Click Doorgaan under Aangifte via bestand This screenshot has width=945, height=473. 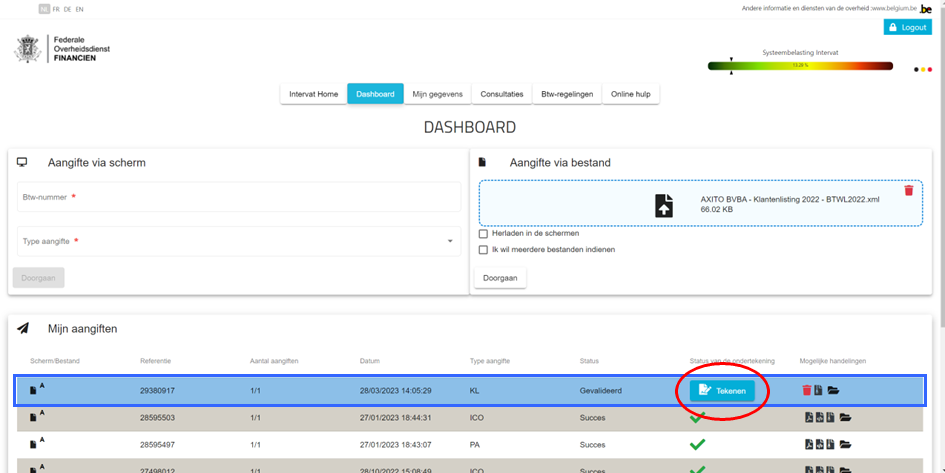500,278
